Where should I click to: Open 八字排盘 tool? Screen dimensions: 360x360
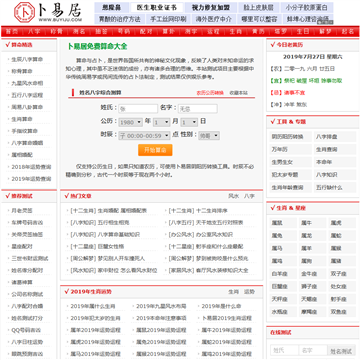pyautogui.click(x=335, y=137)
